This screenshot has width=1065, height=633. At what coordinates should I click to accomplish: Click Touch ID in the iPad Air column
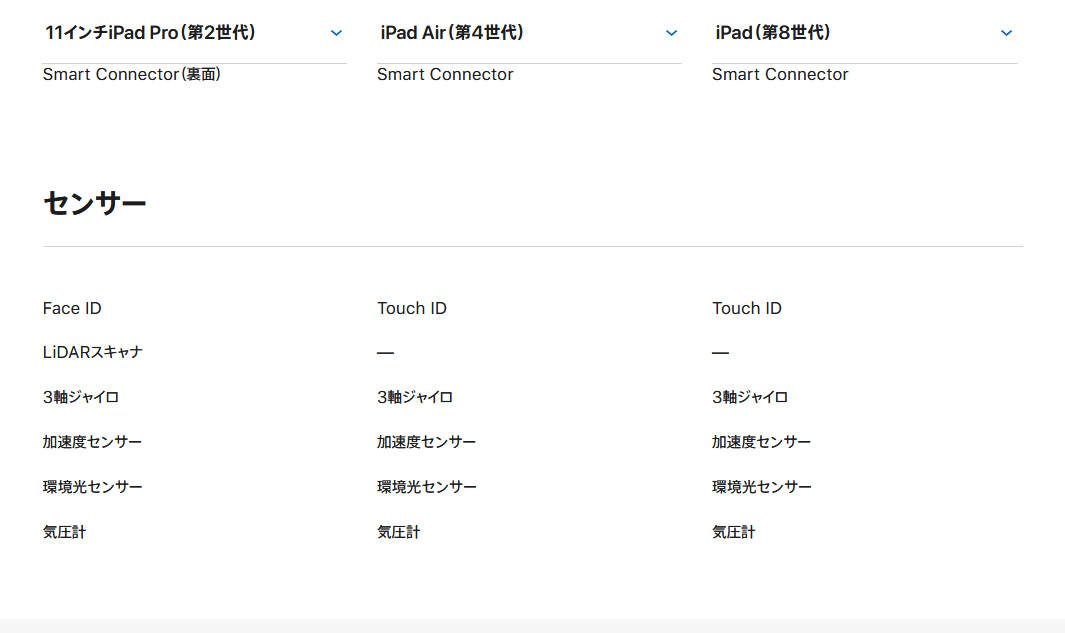tap(412, 308)
